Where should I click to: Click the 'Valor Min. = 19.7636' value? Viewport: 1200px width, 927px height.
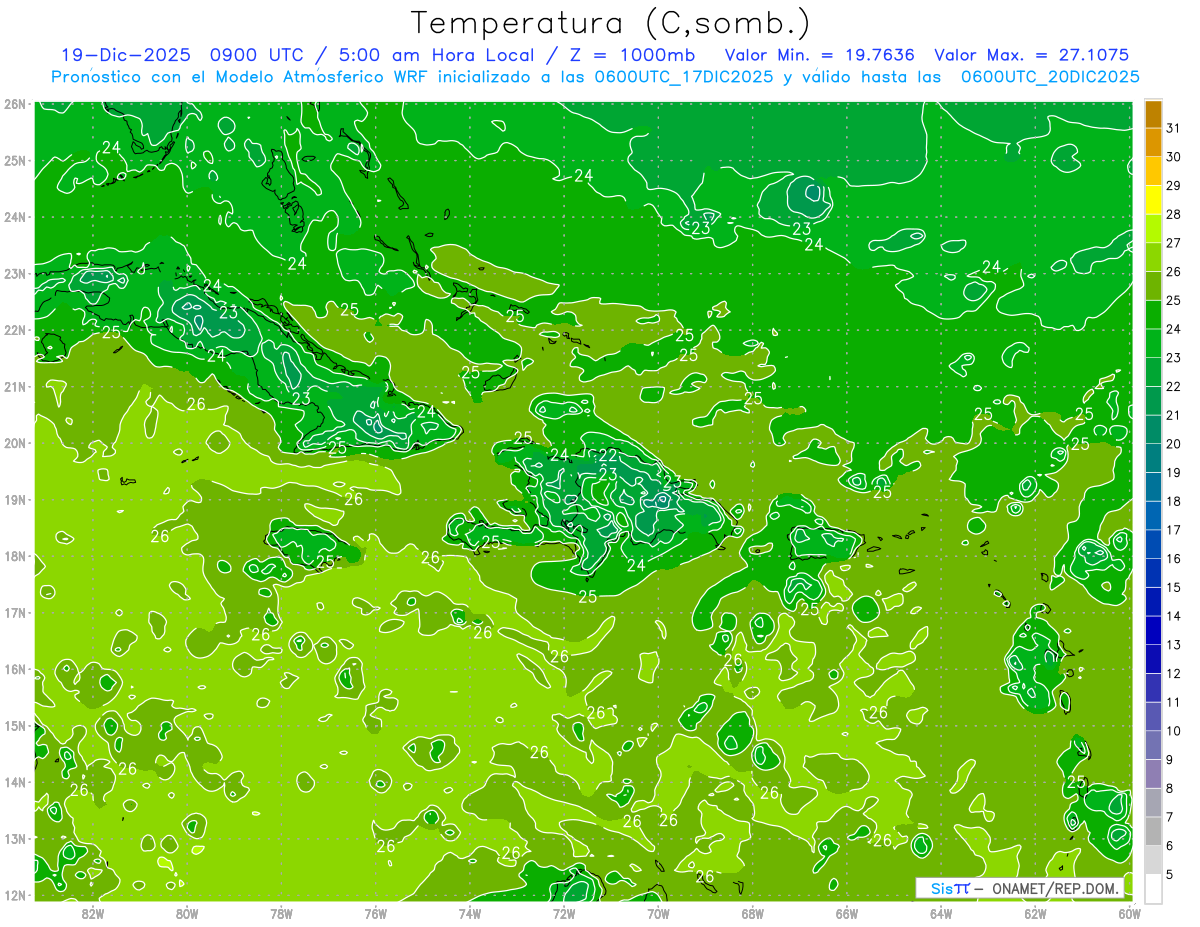821,55
